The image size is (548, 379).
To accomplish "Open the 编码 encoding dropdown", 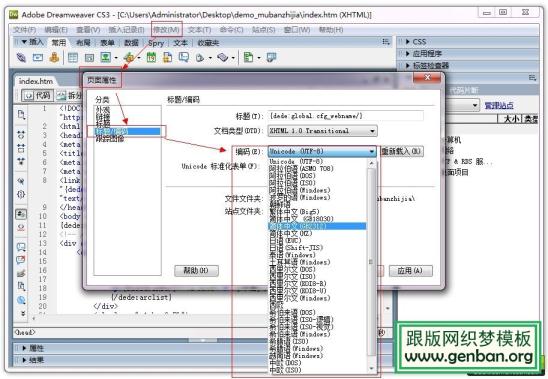I will 322,151.
